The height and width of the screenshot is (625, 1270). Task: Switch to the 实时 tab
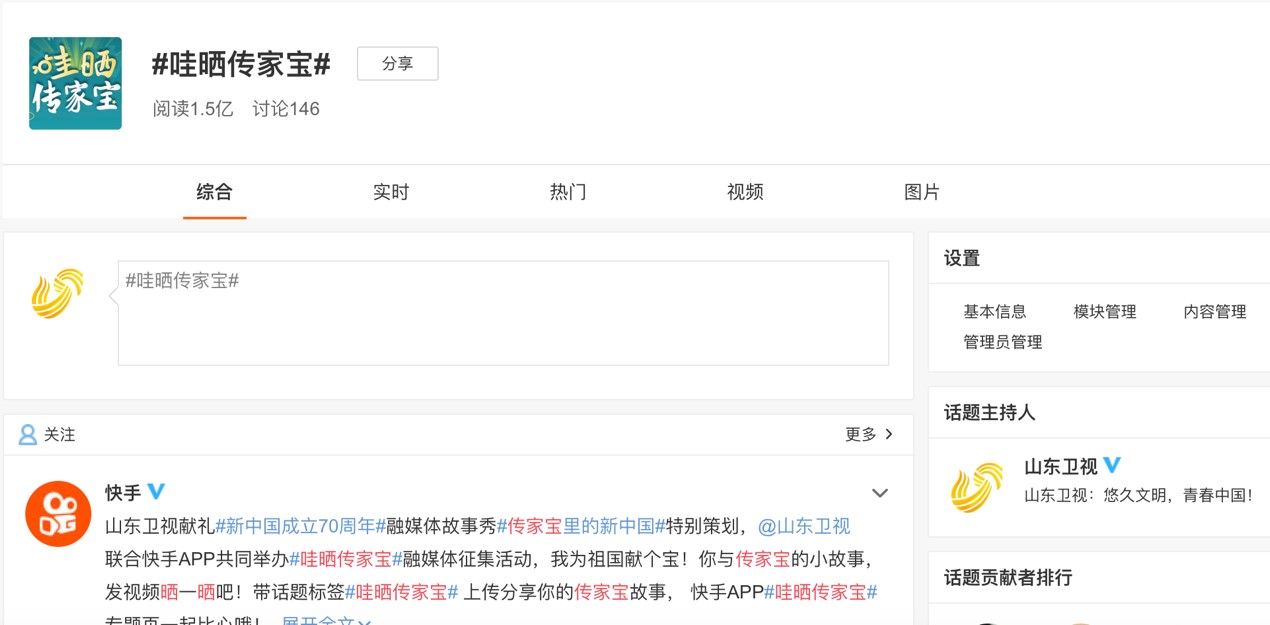point(391,192)
